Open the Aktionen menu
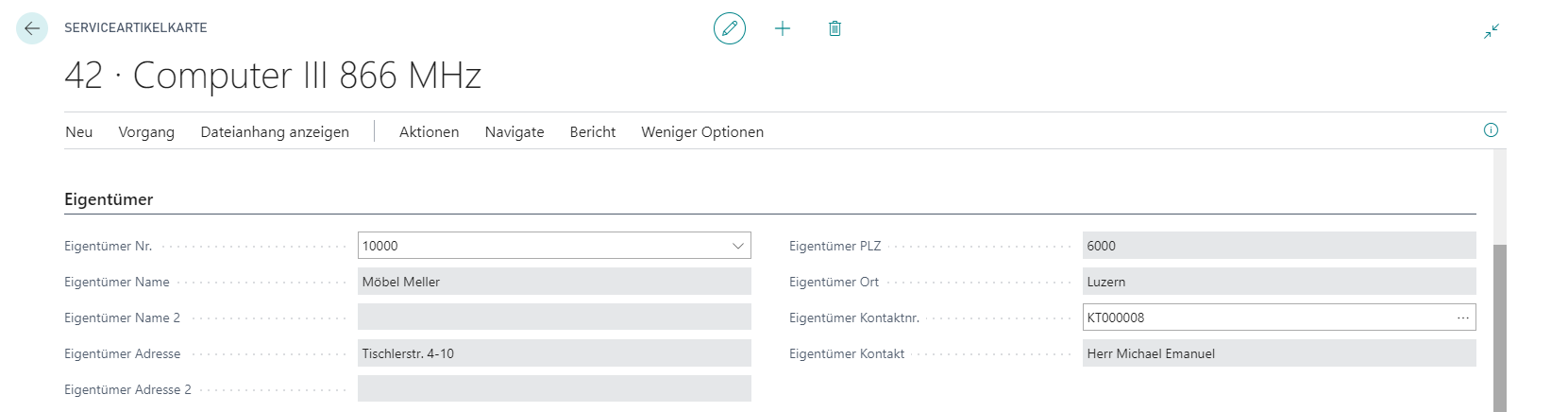Viewport: 1568px width, 412px height. pos(430,132)
